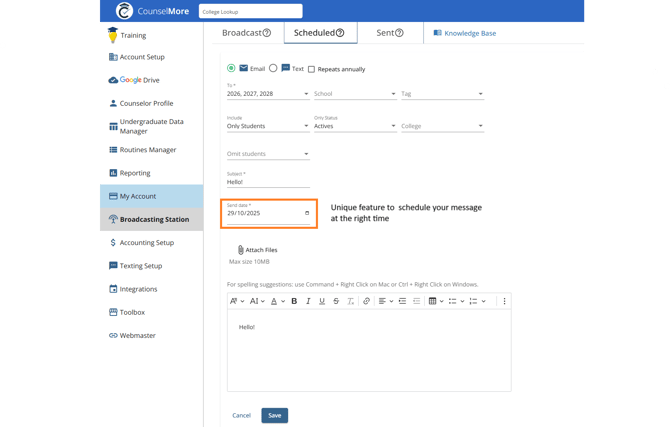Select the Email radio button
This screenshot has height=427, width=670.
point(231,69)
